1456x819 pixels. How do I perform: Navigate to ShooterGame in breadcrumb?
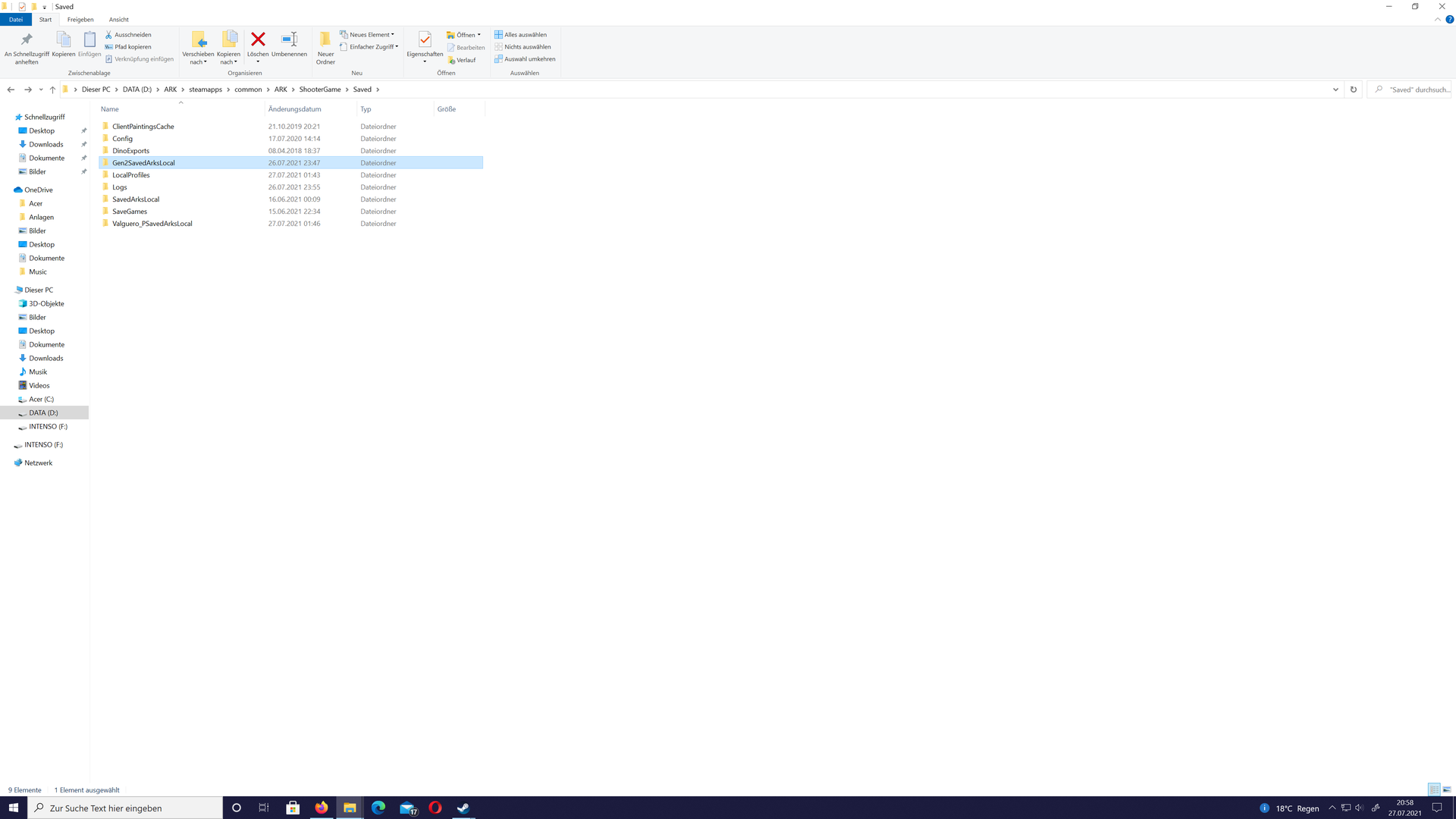point(320,89)
